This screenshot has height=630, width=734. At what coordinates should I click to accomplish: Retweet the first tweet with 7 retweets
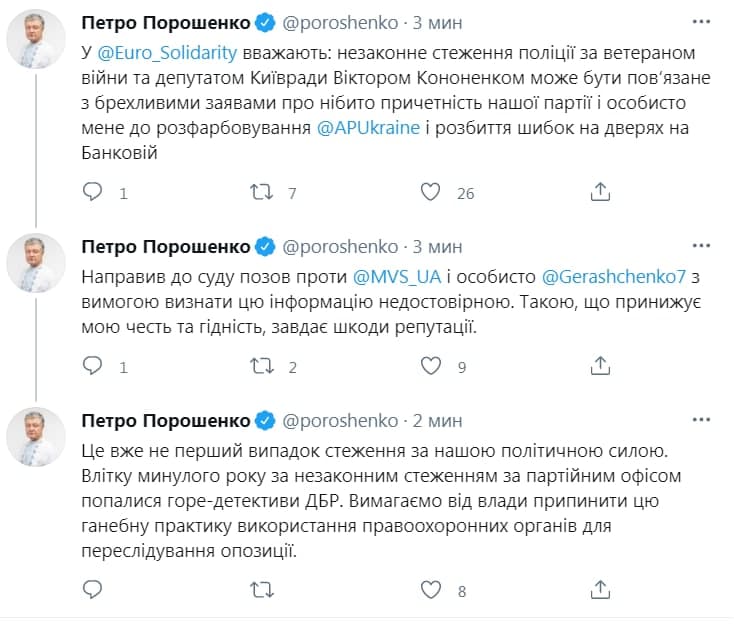coord(261,193)
